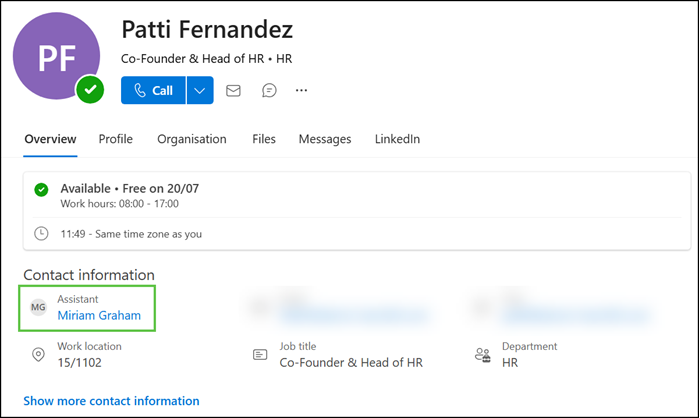Click 'Available • Free on 20/07' text
The width and height of the screenshot is (700, 418).
point(130,188)
